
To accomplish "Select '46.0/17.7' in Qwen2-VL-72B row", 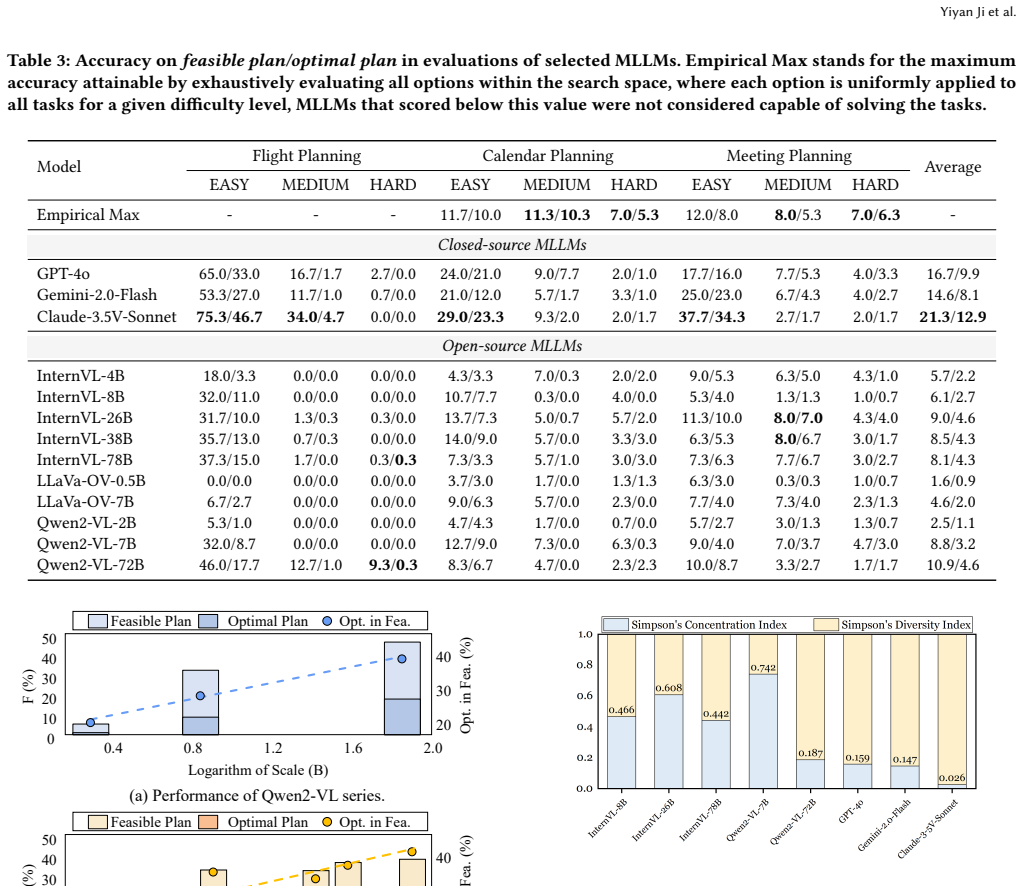I will coord(229,565).
